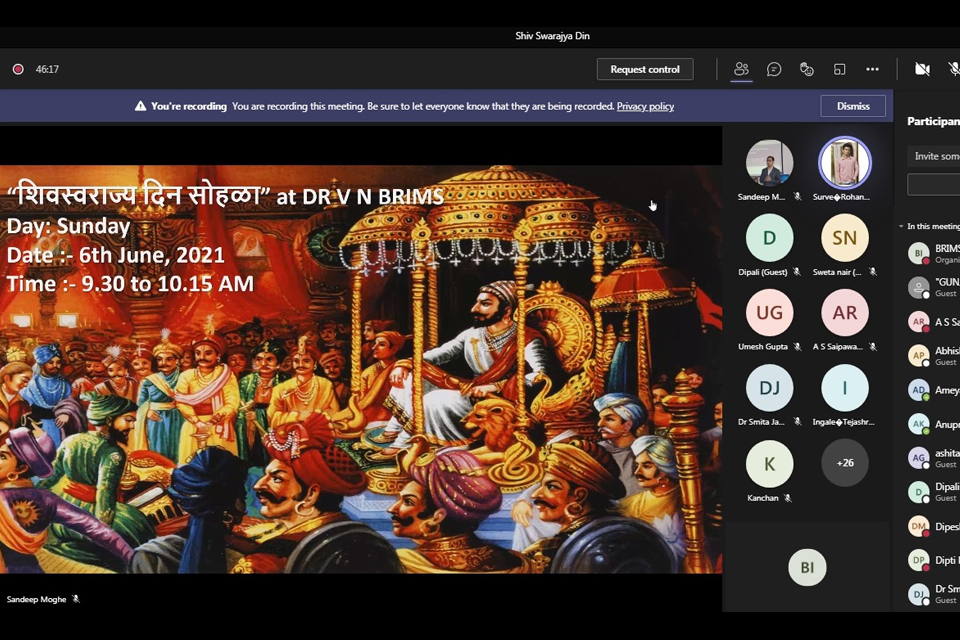Toggle the camera on or off
The height and width of the screenshot is (640, 960).
pyautogui.click(x=922, y=69)
